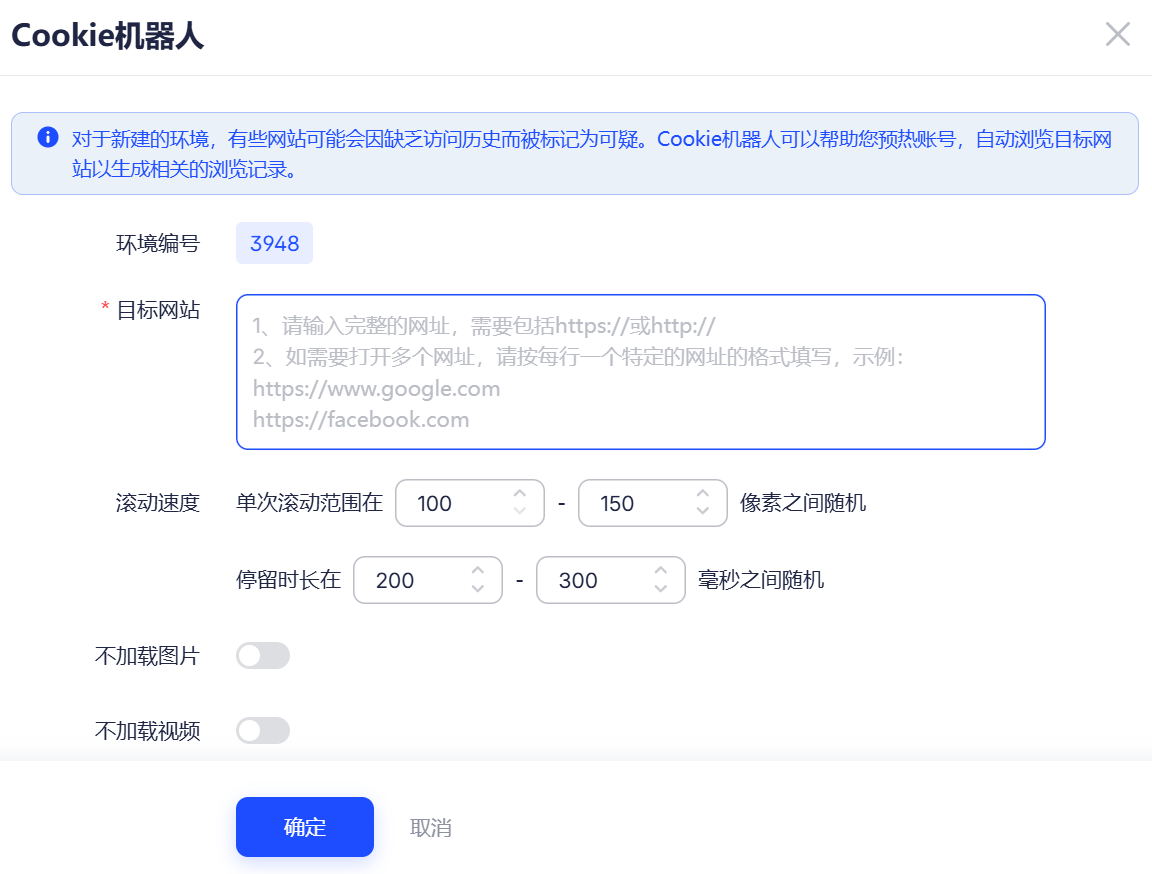Click the 目标网站 URL text area
The width and height of the screenshot is (1152, 874).
point(640,372)
